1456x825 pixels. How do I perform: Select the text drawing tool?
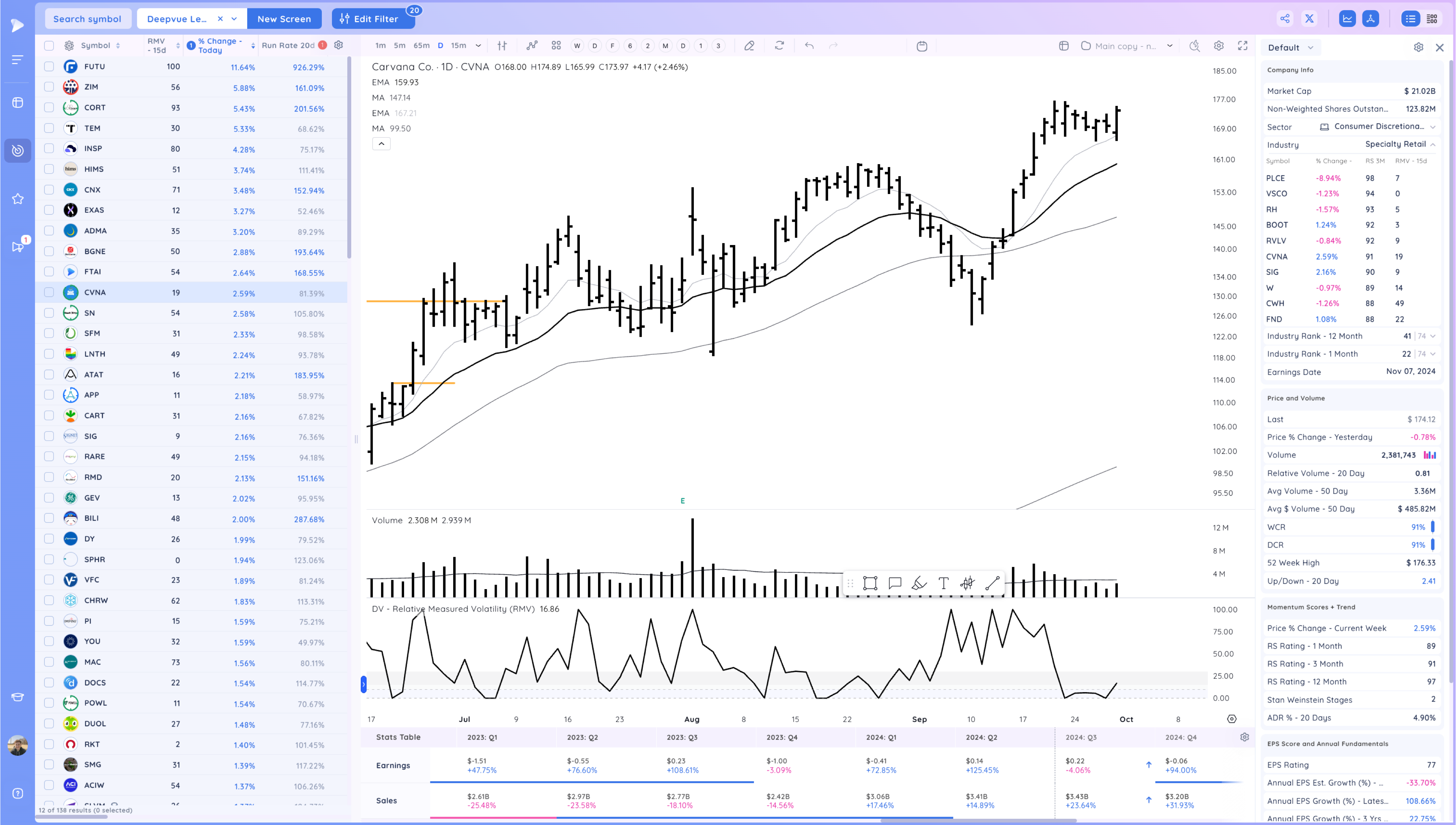pos(943,583)
